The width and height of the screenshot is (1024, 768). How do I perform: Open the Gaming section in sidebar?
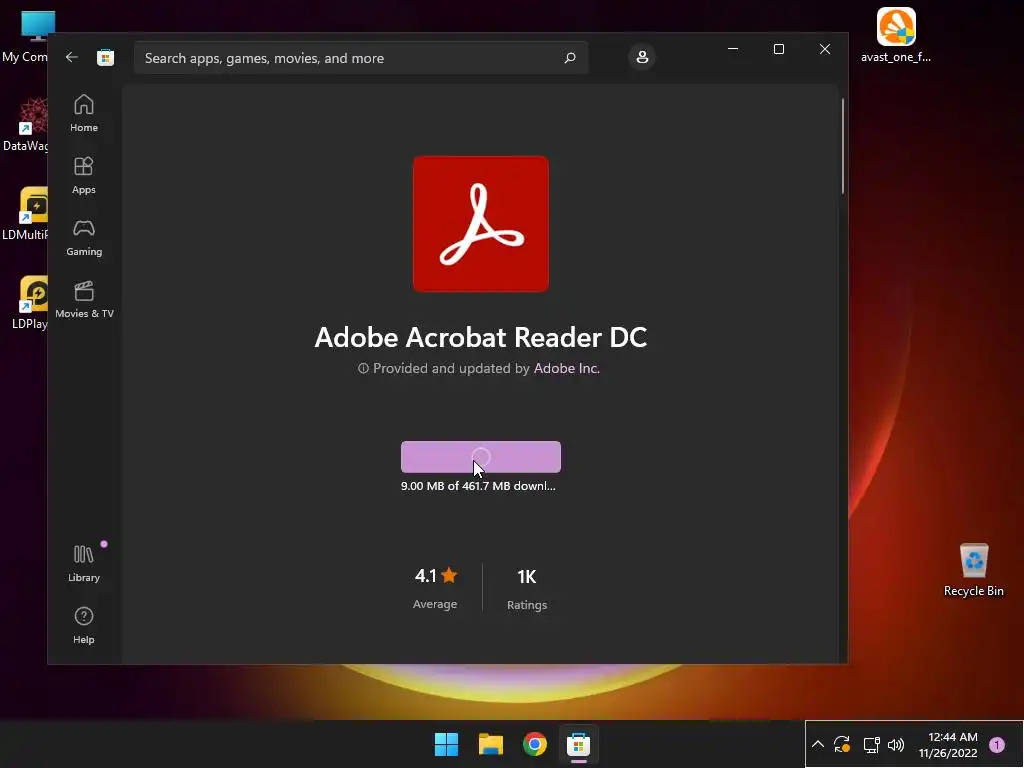tap(84, 238)
